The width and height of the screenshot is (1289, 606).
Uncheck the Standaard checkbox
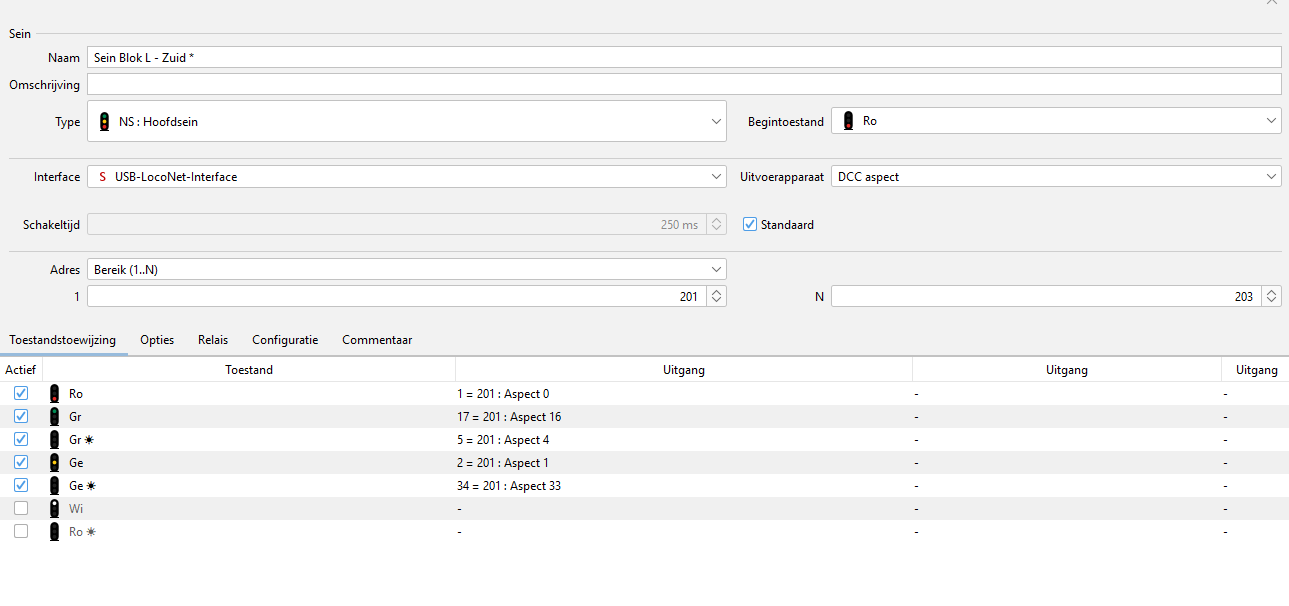(750, 225)
